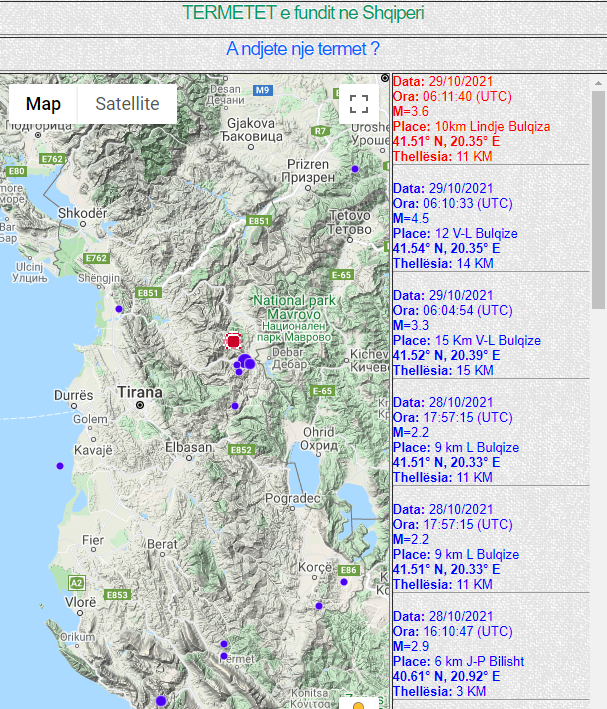Click the purple marker east of Tirana
This screenshot has height=709, width=607.
point(235,406)
